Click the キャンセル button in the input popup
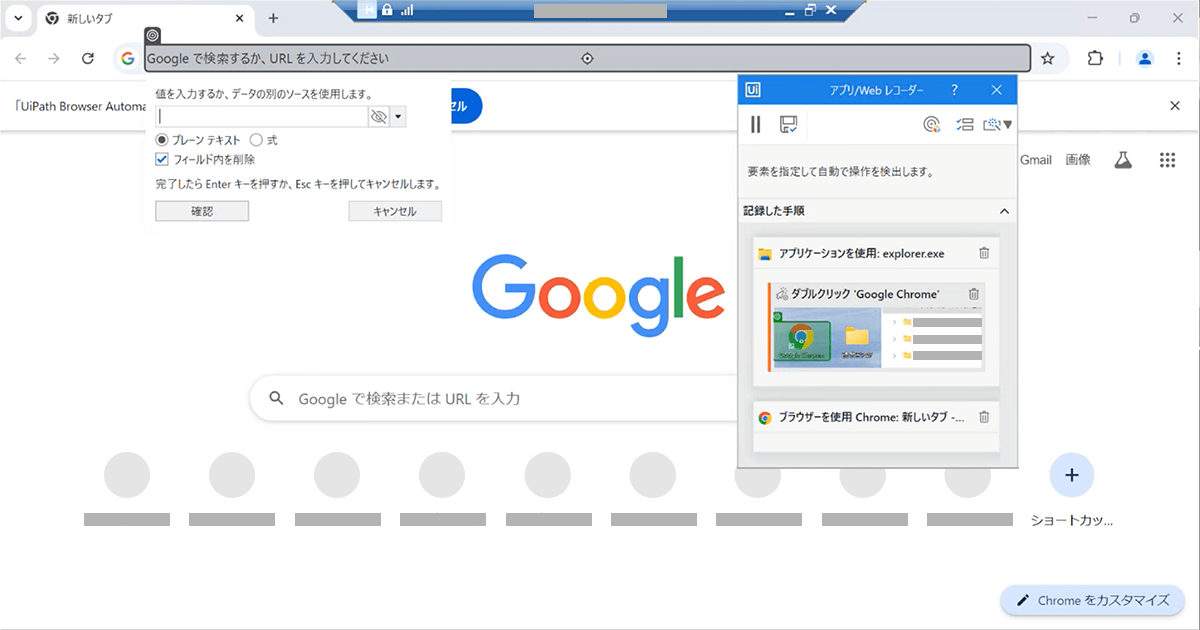 pos(395,211)
